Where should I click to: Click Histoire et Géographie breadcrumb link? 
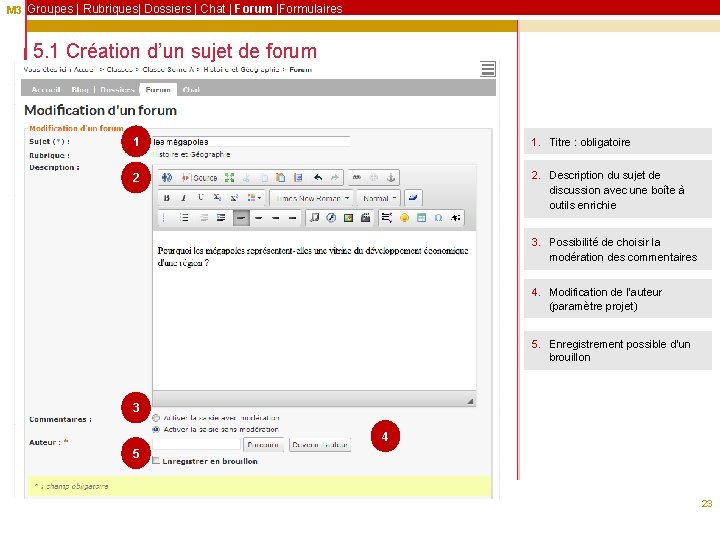pyautogui.click(x=242, y=69)
